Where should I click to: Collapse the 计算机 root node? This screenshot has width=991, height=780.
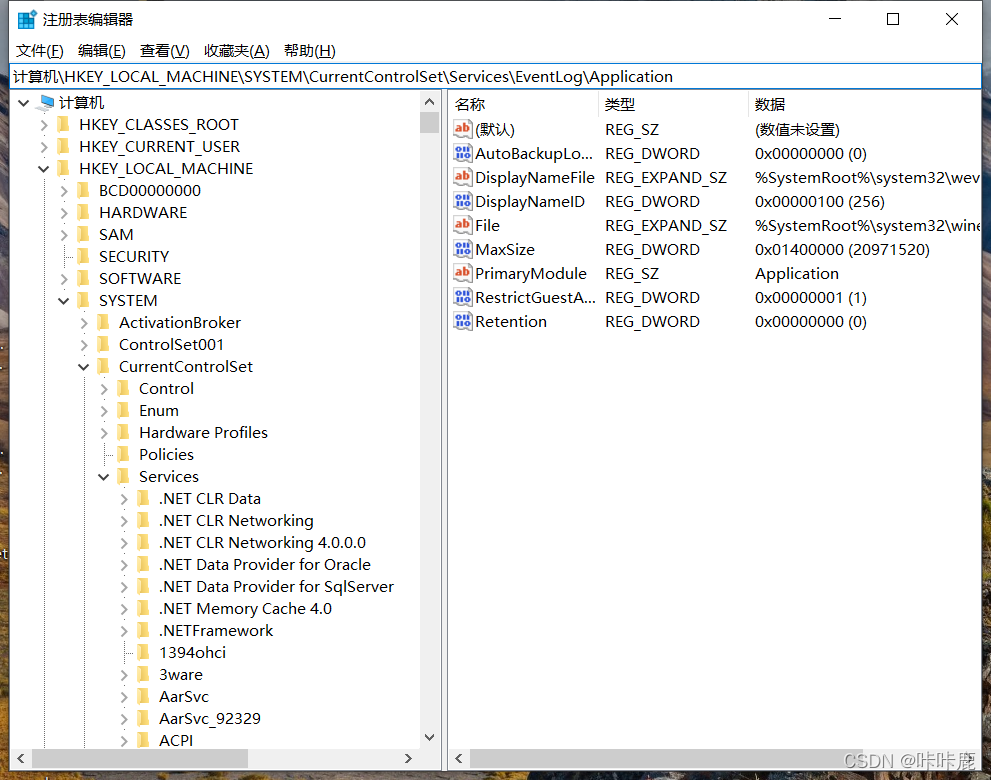pyautogui.click(x=23, y=102)
